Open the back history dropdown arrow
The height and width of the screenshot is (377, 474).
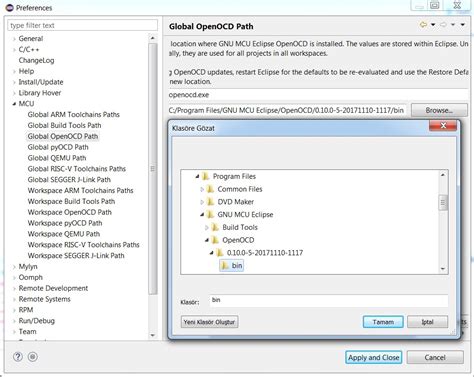coord(433,25)
